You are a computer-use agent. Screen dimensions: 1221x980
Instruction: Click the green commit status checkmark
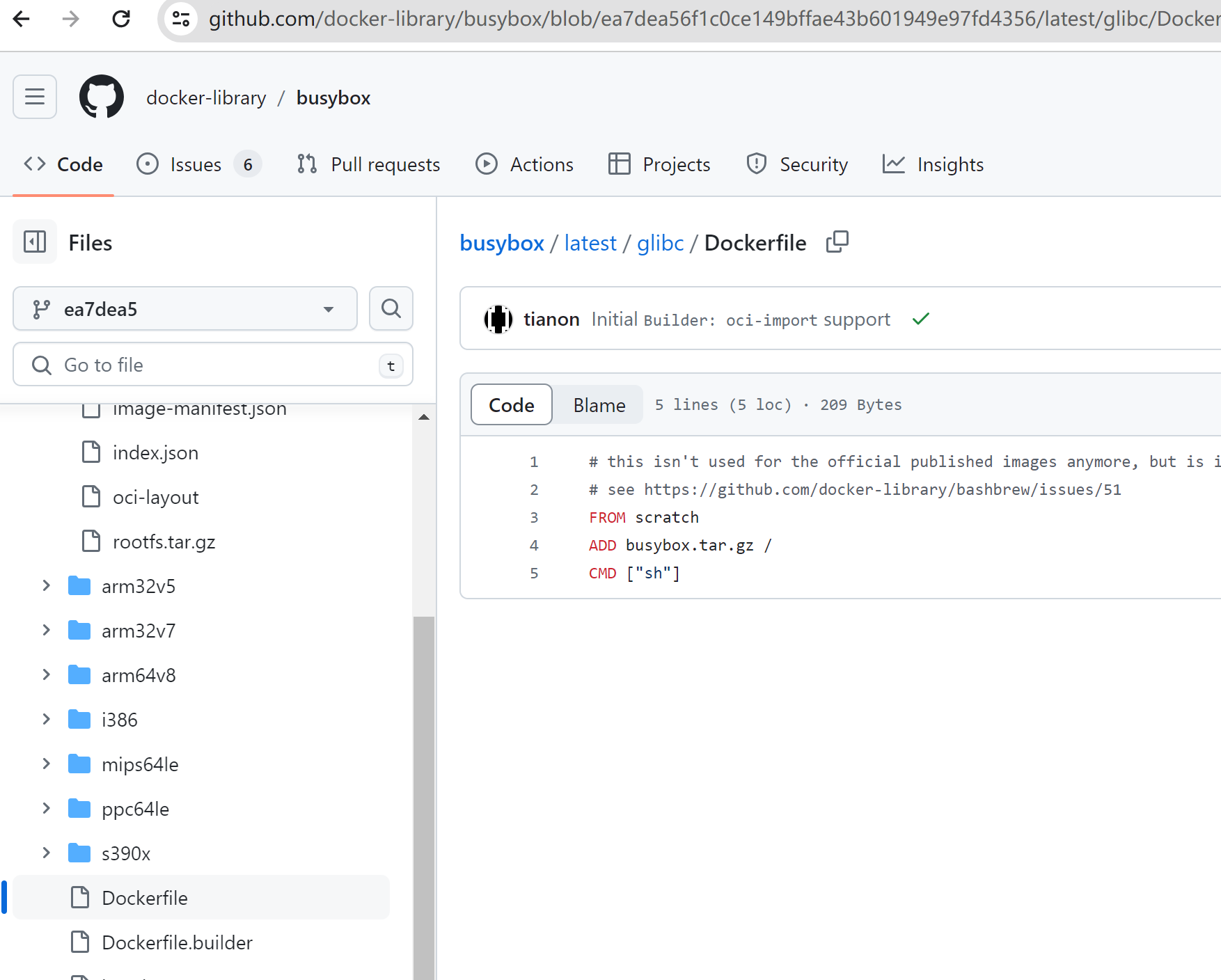920,319
